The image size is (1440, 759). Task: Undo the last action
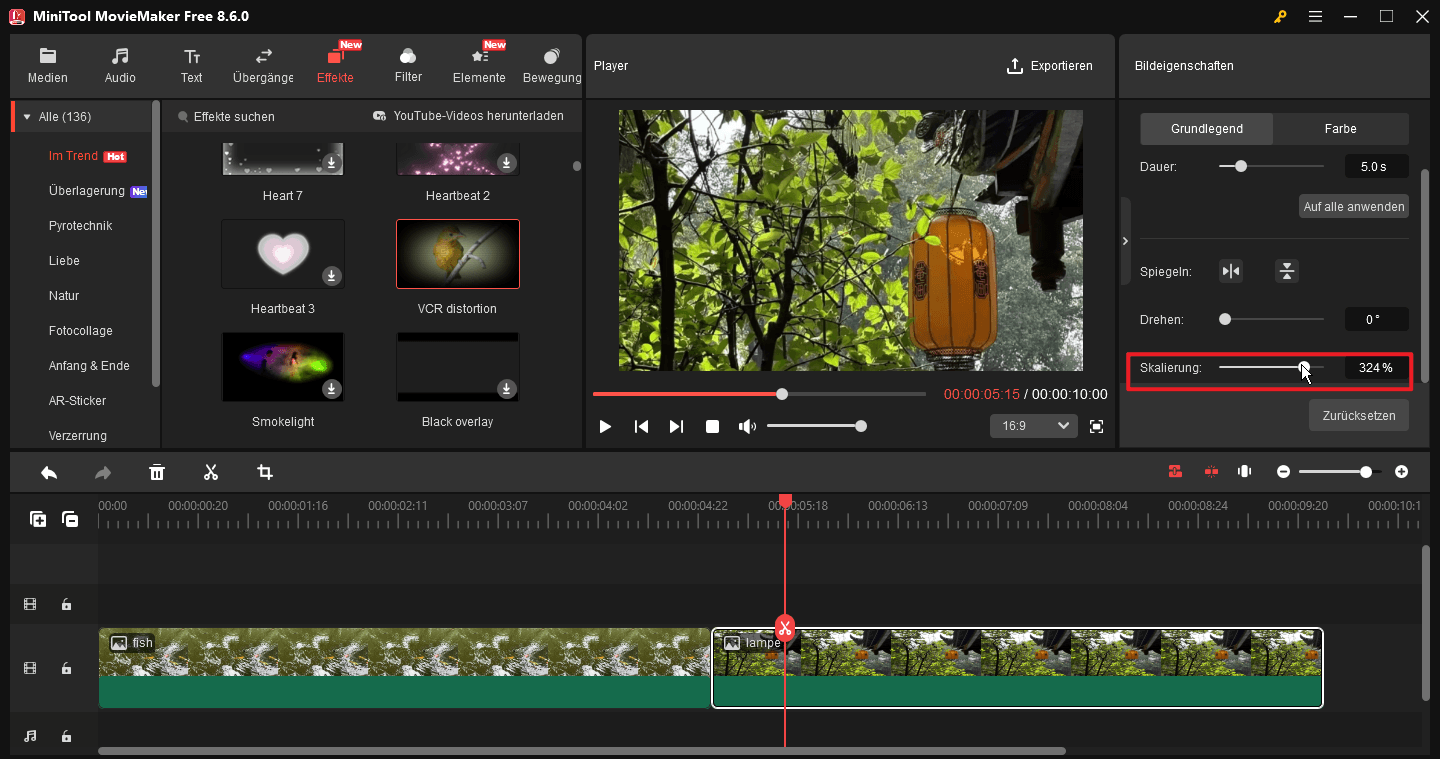point(48,471)
